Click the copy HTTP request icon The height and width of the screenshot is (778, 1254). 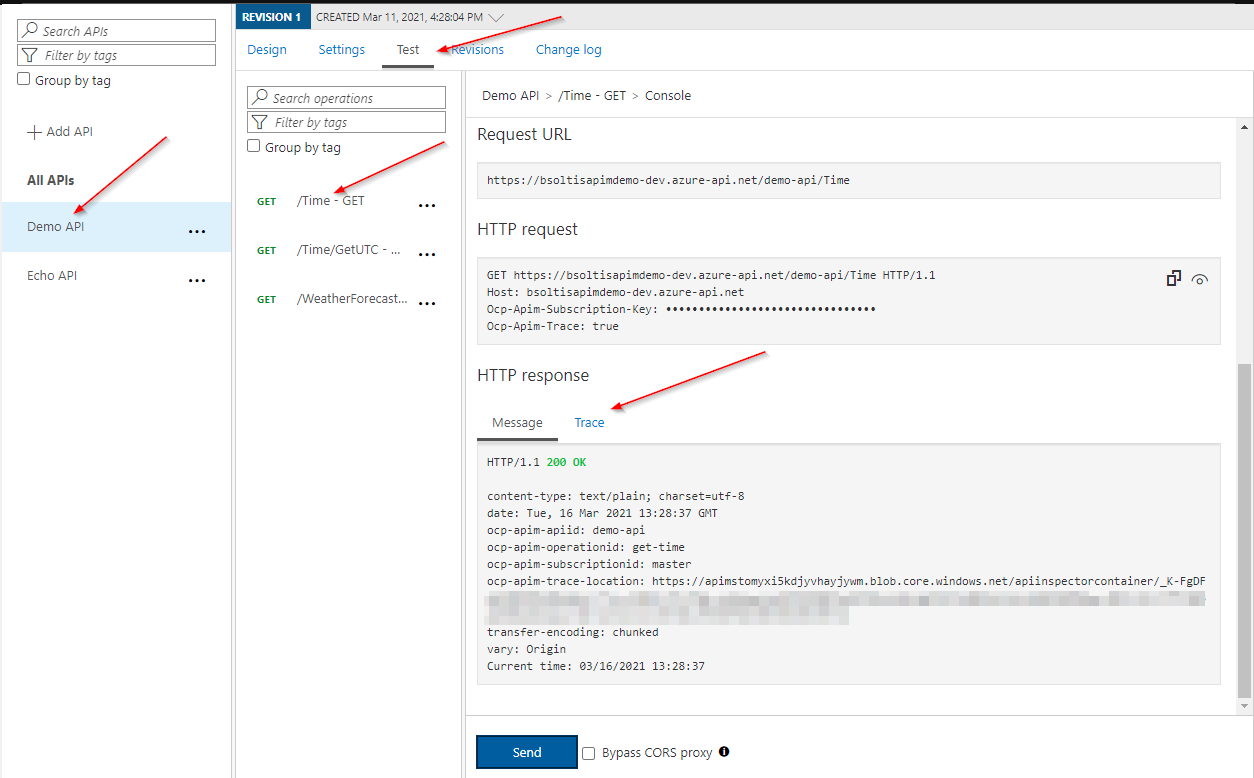click(1173, 278)
